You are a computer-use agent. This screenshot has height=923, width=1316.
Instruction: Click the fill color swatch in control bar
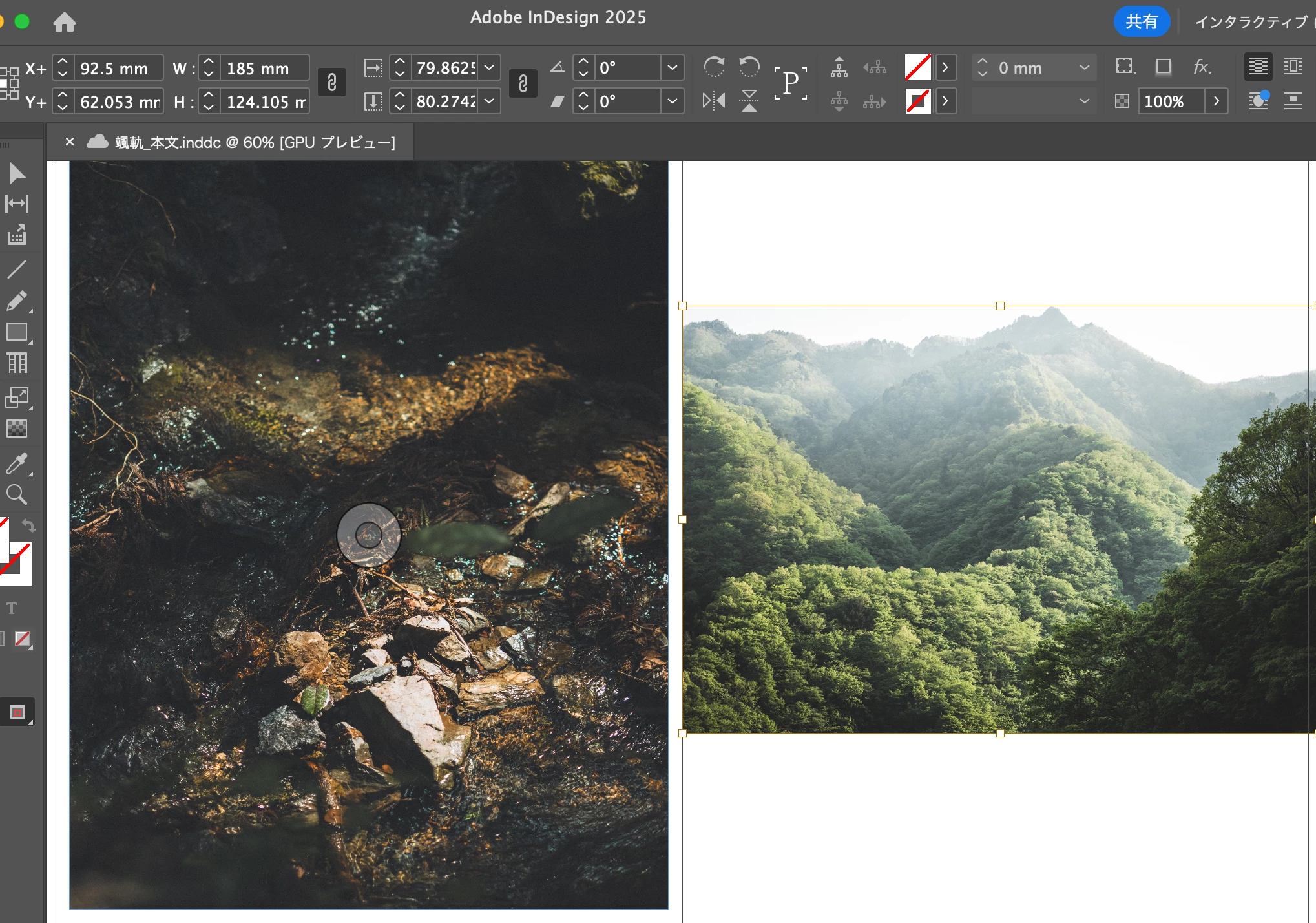918,67
